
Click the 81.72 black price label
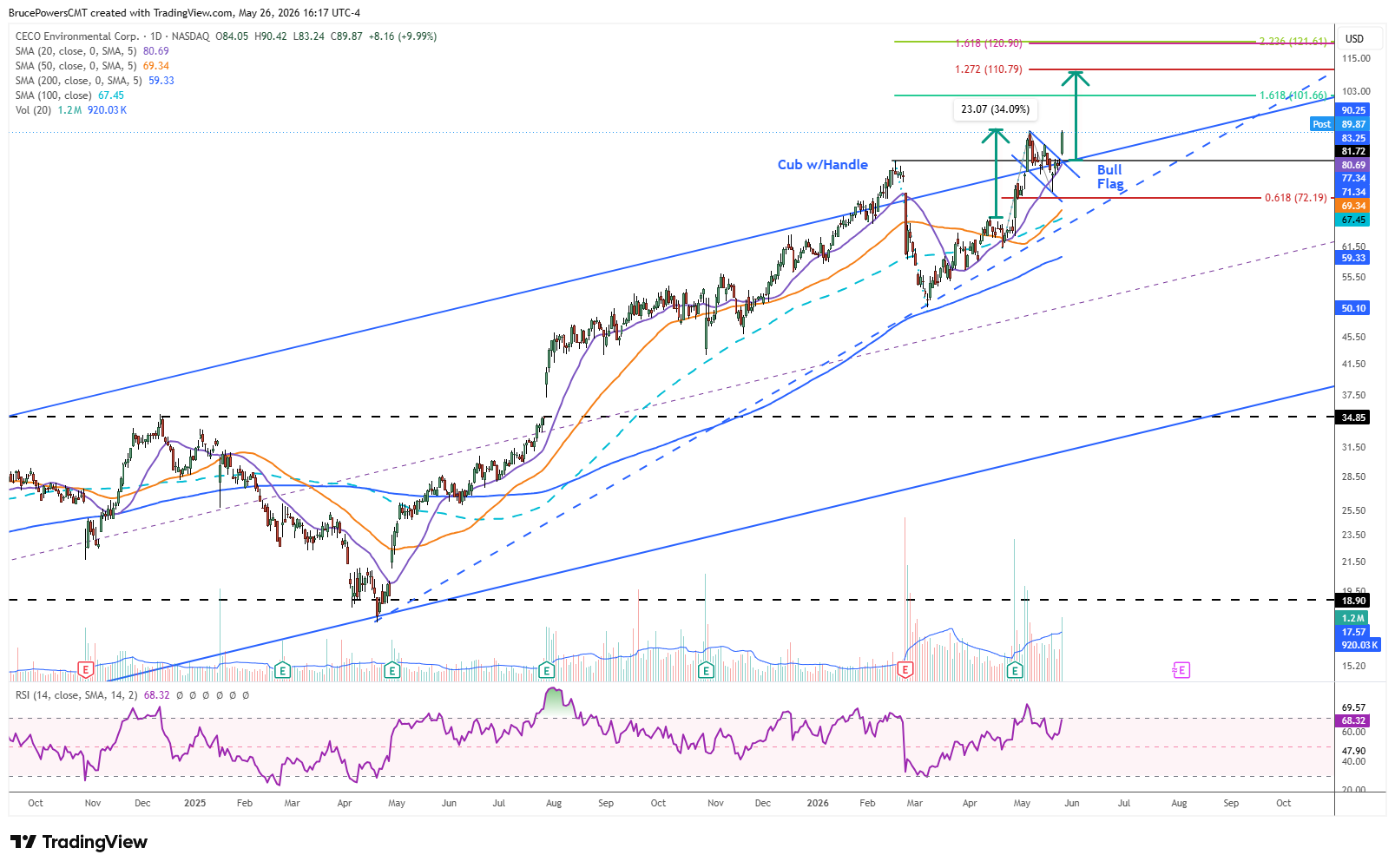tap(1353, 151)
